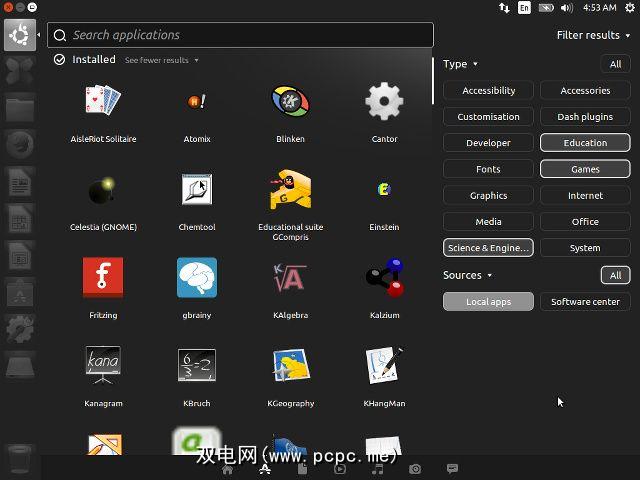Launch Chemtool from installed apps
This screenshot has height=480, width=640.
(197, 201)
